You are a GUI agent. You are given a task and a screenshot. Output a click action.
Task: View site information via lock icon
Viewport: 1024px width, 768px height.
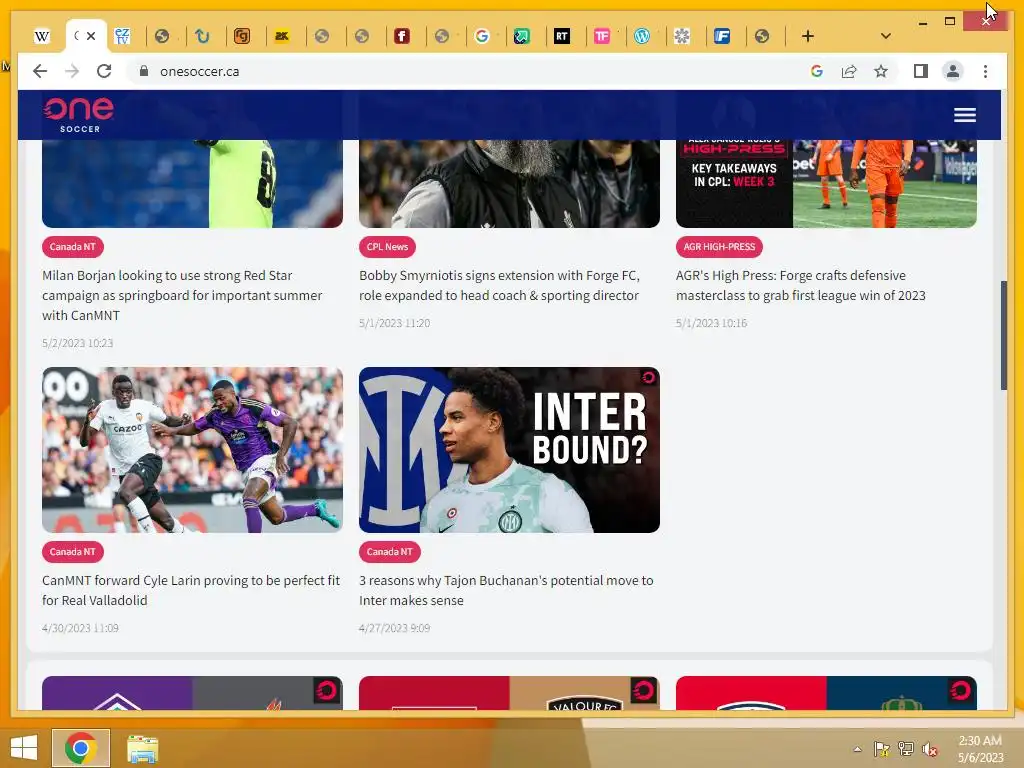pyautogui.click(x=144, y=71)
